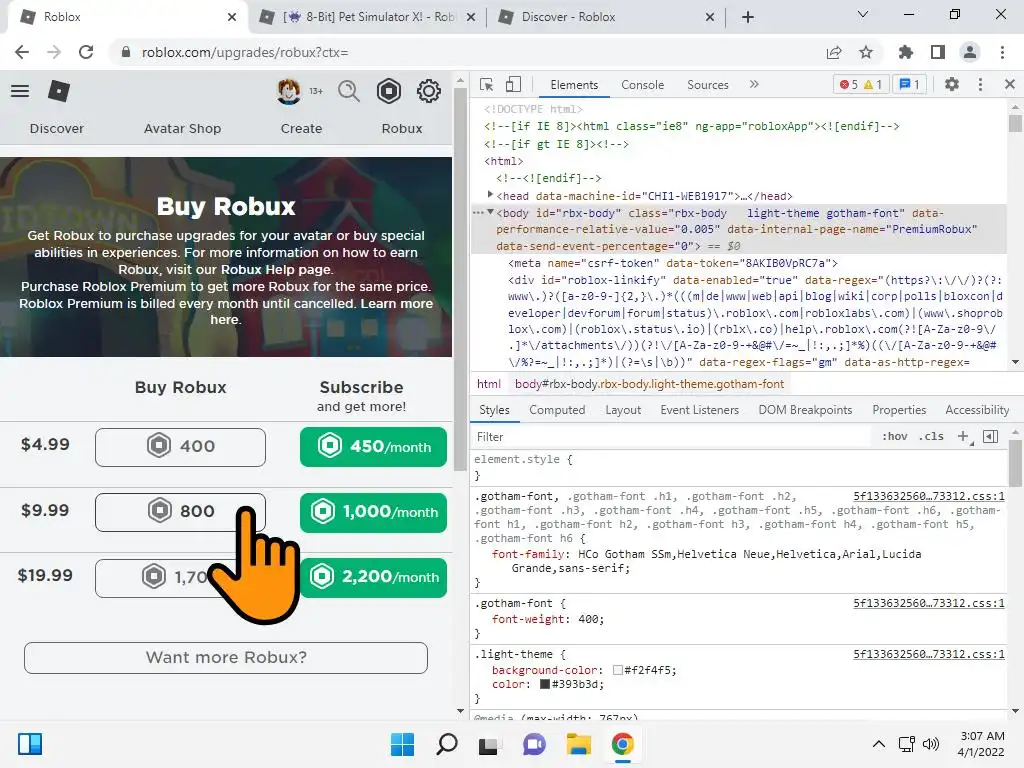Select the Elements tab

574,85
